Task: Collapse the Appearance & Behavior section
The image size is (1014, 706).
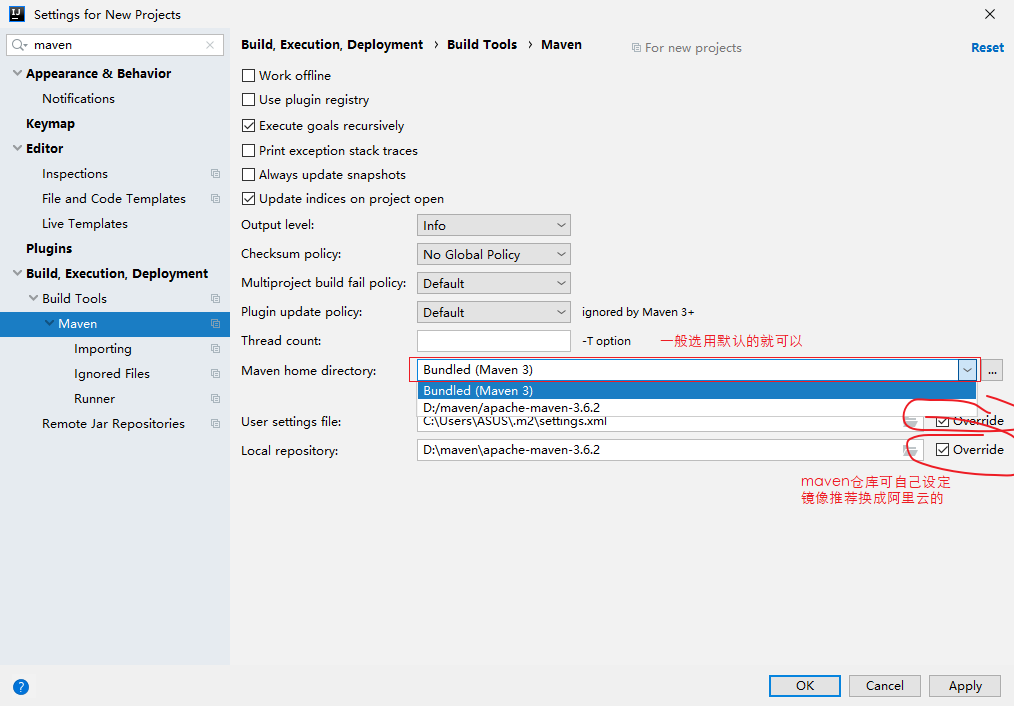Action: [17, 73]
